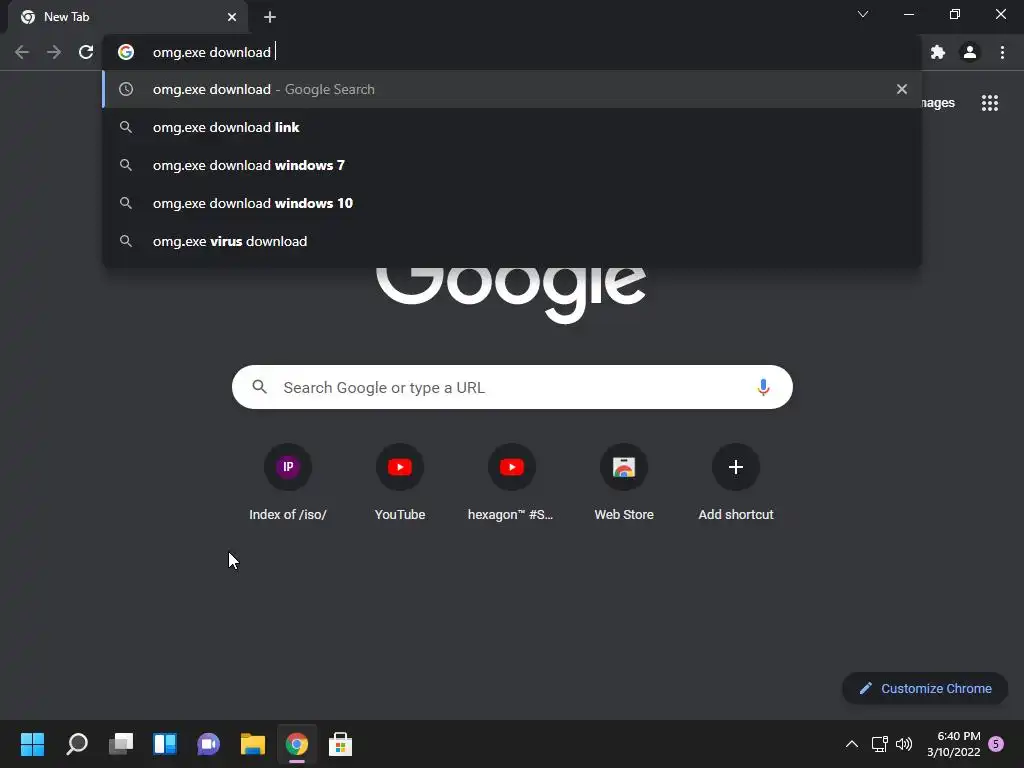The height and width of the screenshot is (768, 1024).
Task: Open the Windows Start menu
Action: (x=32, y=744)
